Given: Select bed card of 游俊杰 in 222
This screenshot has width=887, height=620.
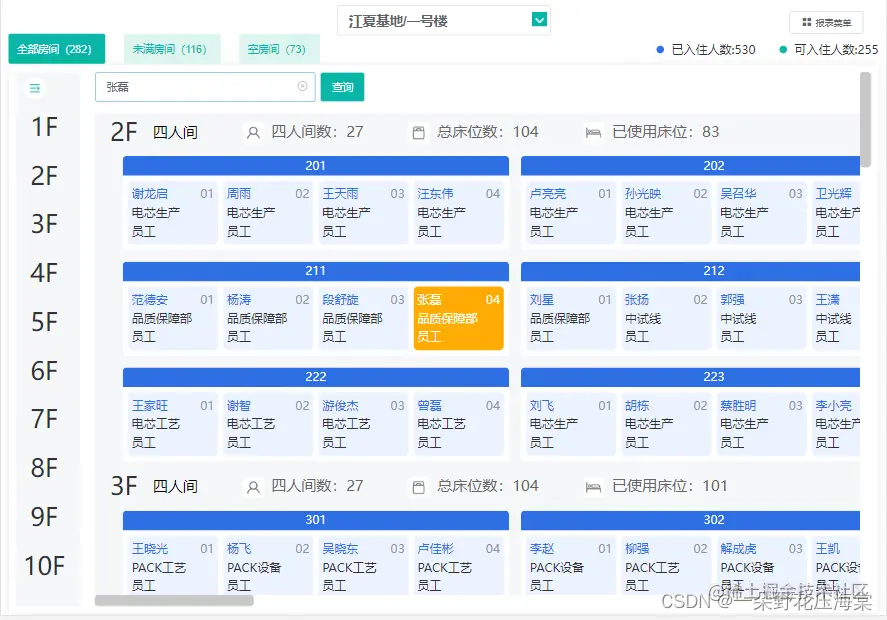Looking at the screenshot, I should pos(363,424).
